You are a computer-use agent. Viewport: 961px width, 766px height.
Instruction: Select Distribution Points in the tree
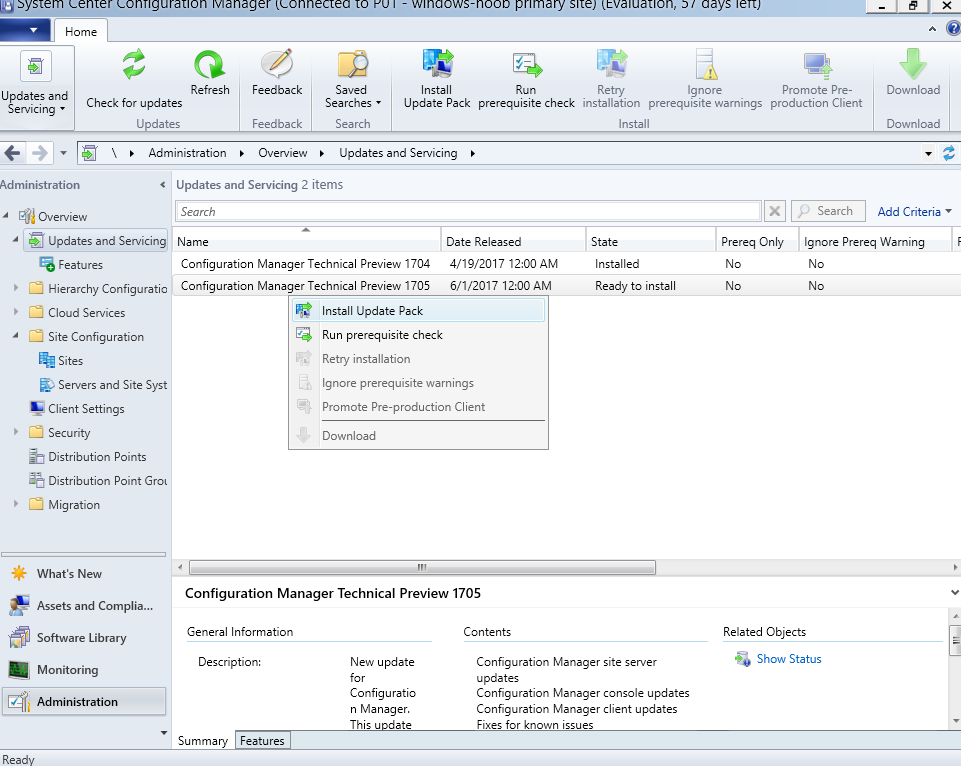pyautogui.click(x=97, y=457)
